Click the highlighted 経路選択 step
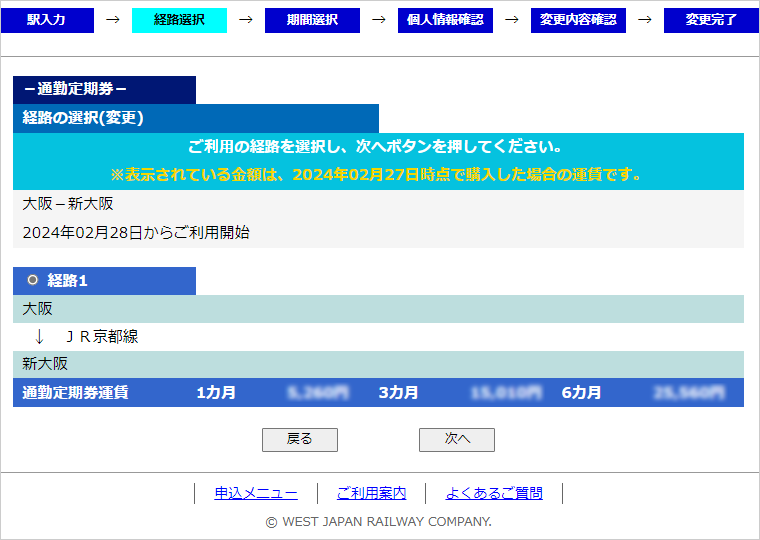This screenshot has width=760, height=540. [179, 20]
